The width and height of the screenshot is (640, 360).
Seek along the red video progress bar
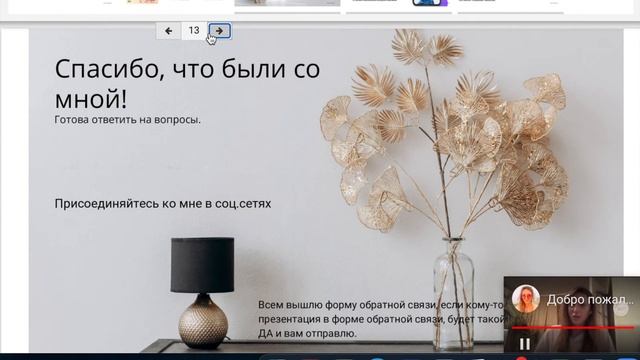573,327
